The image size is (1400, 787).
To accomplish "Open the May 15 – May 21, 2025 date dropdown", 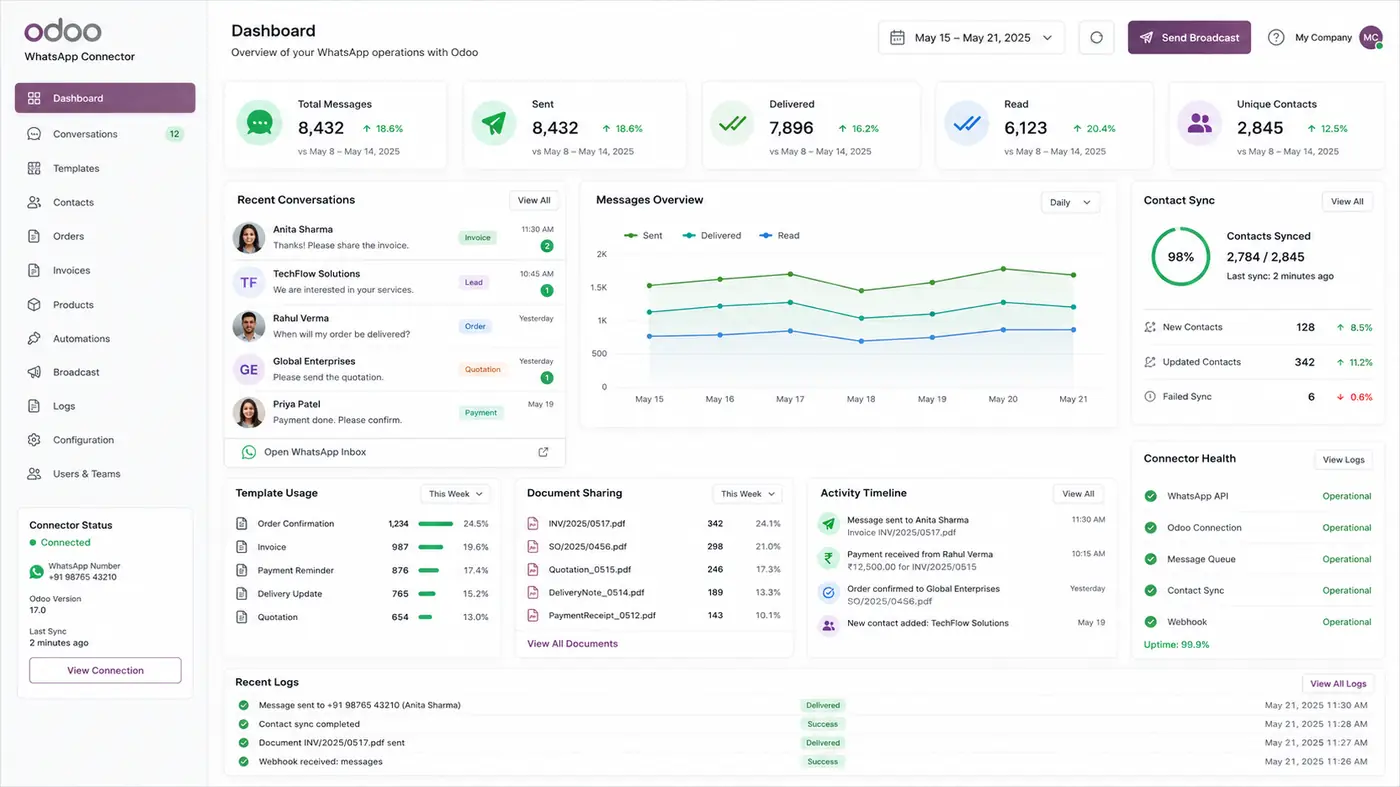I will (971, 37).
